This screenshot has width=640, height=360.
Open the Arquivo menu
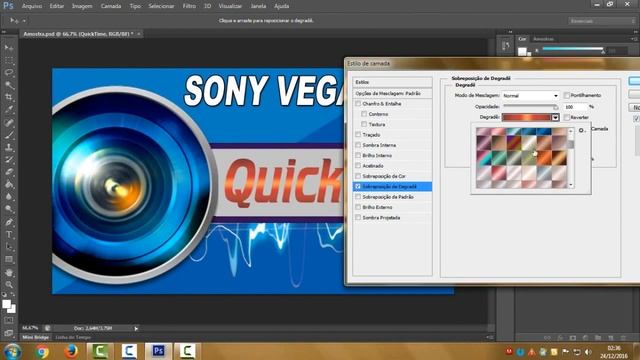32,6
